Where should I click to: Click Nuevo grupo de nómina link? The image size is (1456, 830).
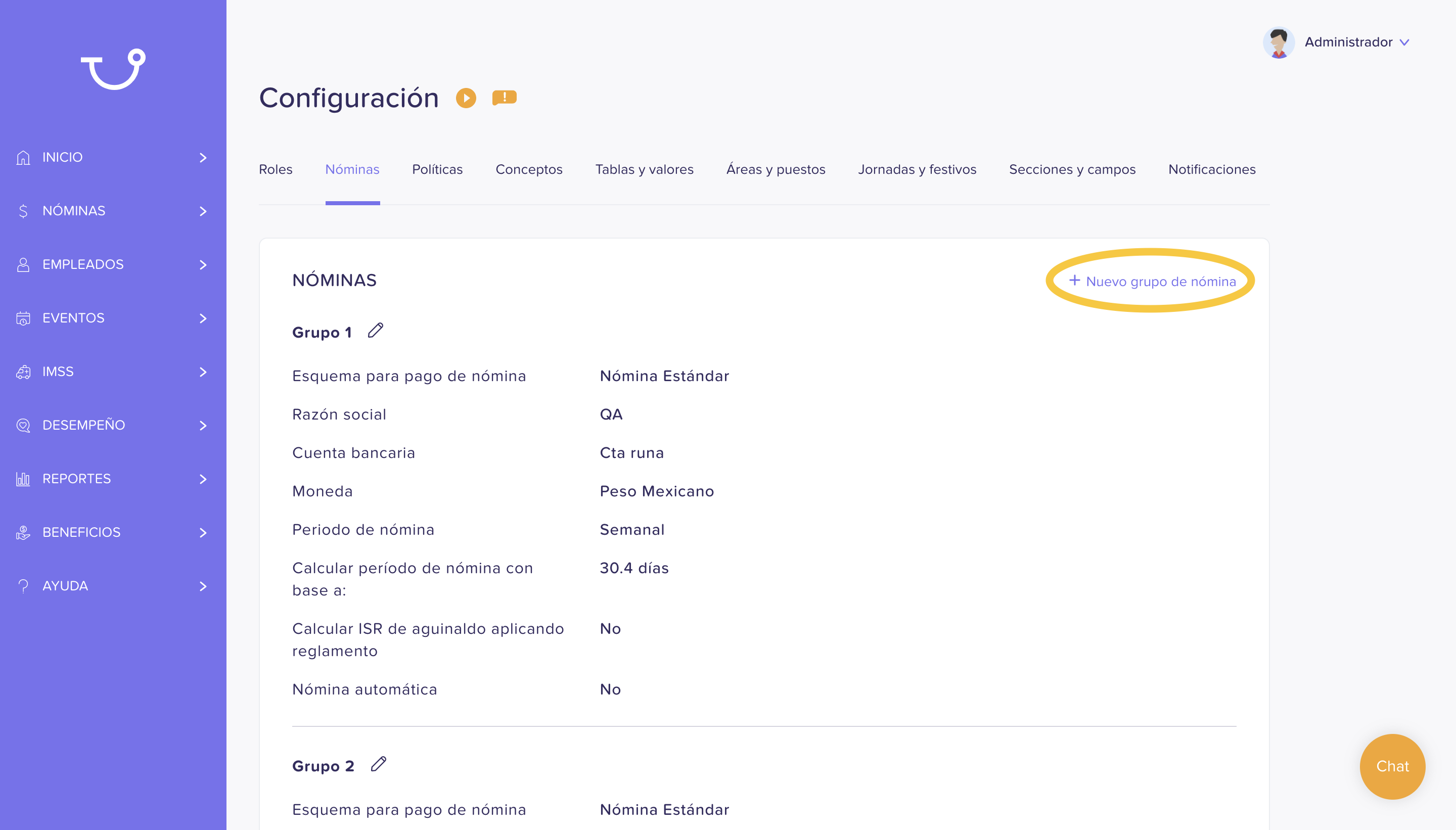tap(1152, 281)
